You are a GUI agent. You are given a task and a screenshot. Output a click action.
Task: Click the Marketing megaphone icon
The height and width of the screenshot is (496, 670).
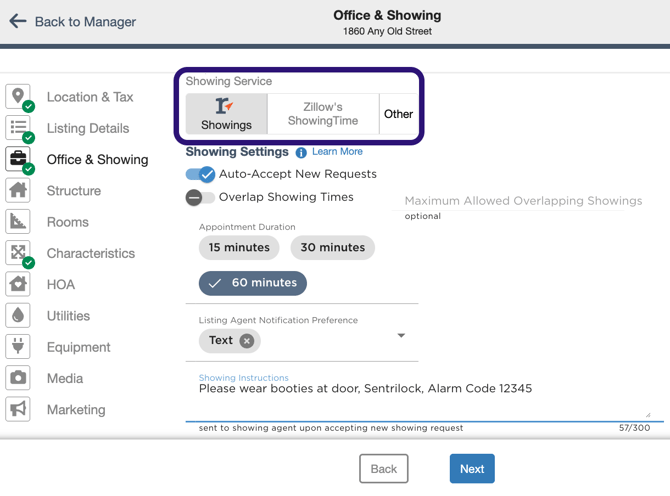point(18,409)
